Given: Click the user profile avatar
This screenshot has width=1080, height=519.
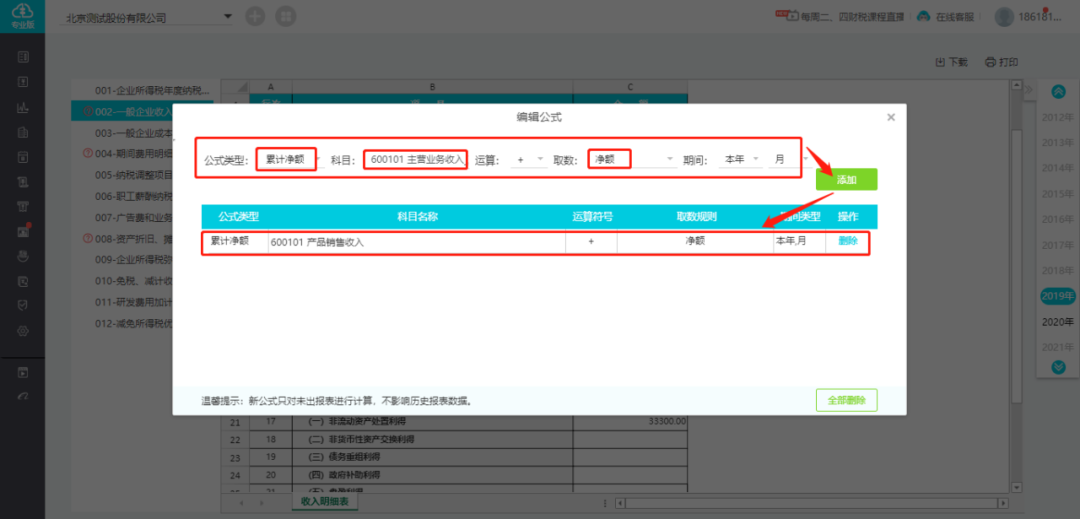Looking at the screenshot, I should 1004,17.
